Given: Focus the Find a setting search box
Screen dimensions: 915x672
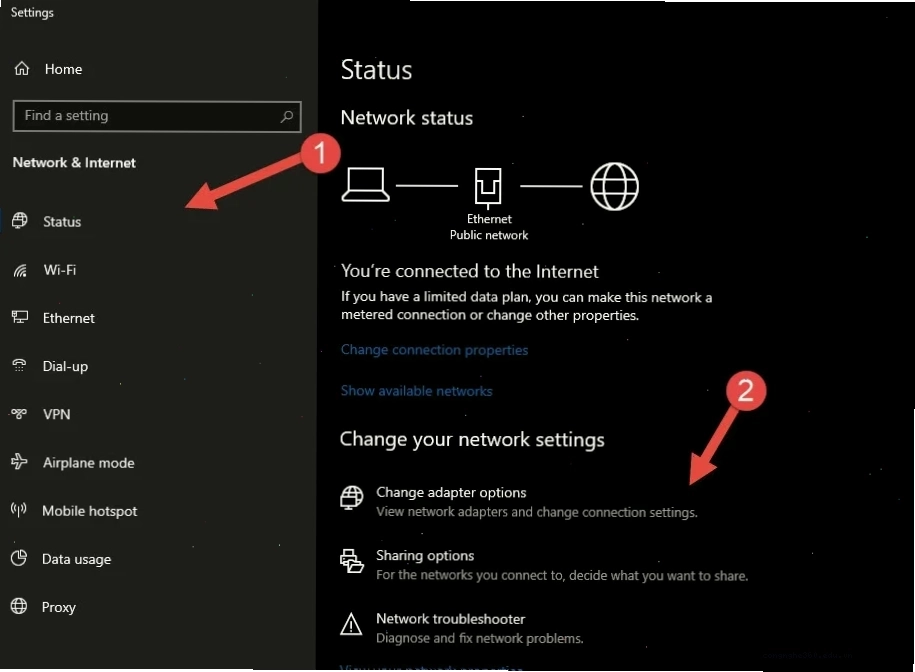Looking at the screenshot, I should (x=157, y=116).
